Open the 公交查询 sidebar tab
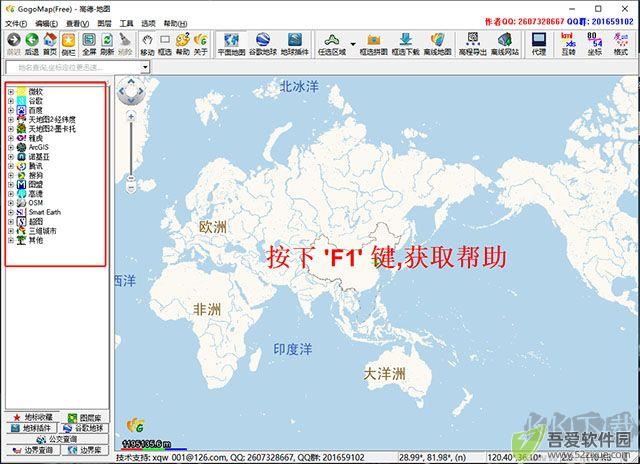Screen dimensions: 640x464 coord(57,439)
